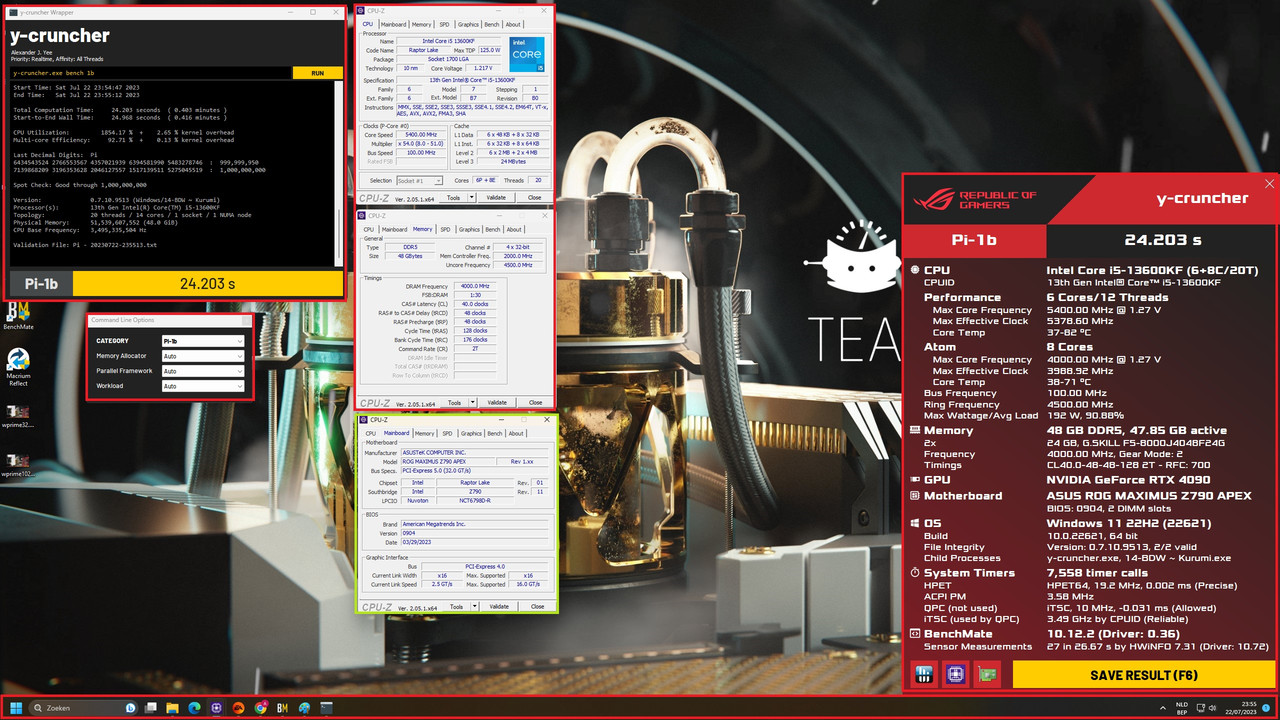
Task: Click the y-cruncher.exe bench 1b command field
Action: pos(151,73)
